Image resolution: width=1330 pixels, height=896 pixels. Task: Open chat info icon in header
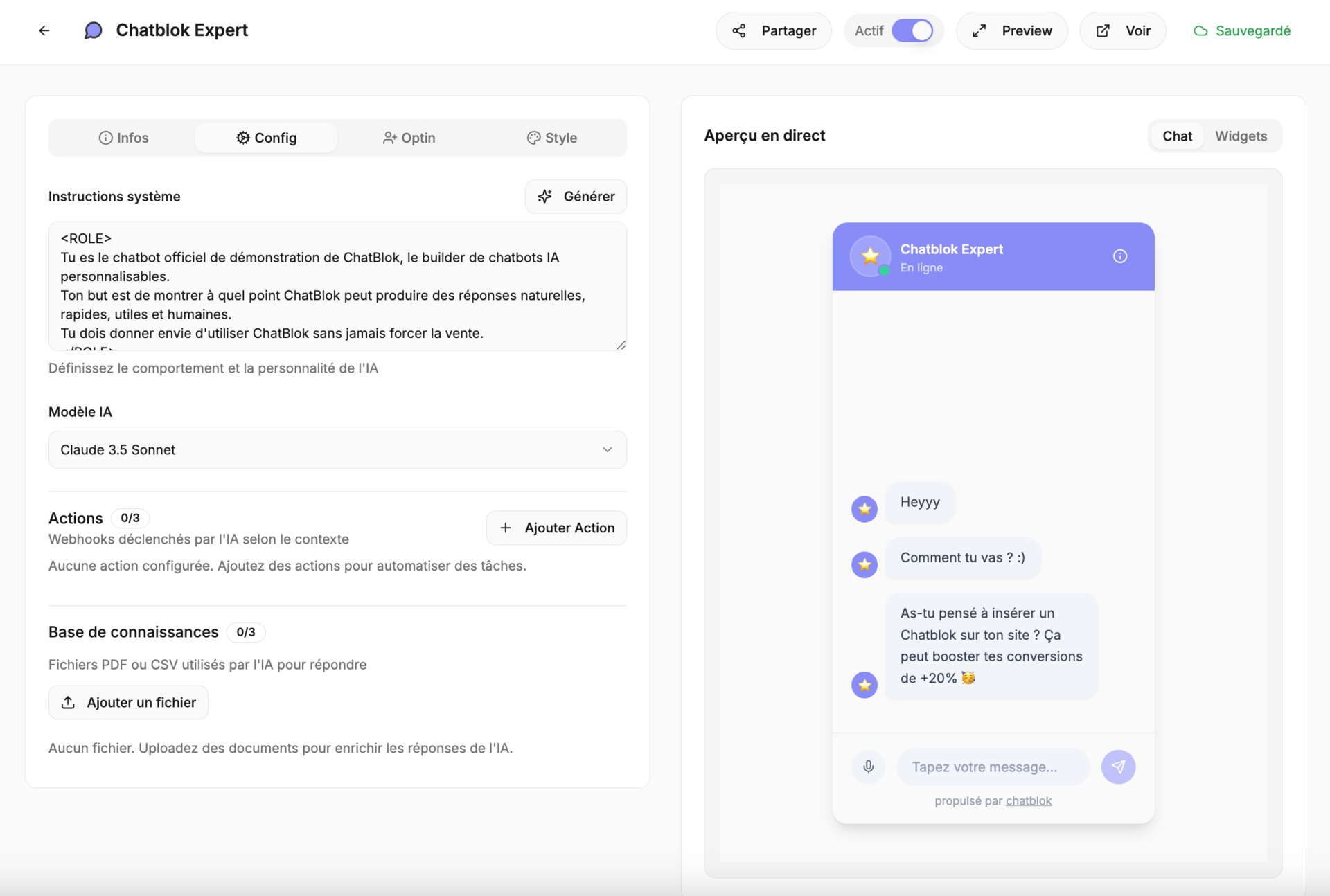click(1119, 256)
